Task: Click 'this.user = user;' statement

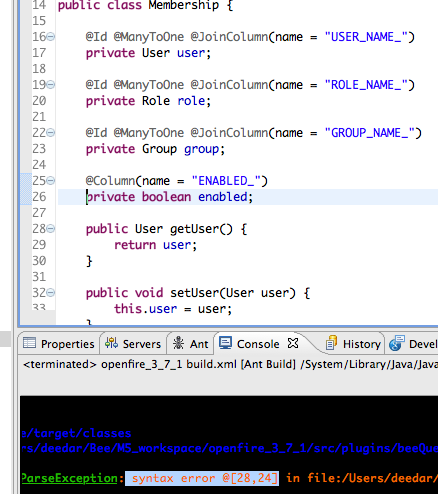Action: [x=173, y=309]
